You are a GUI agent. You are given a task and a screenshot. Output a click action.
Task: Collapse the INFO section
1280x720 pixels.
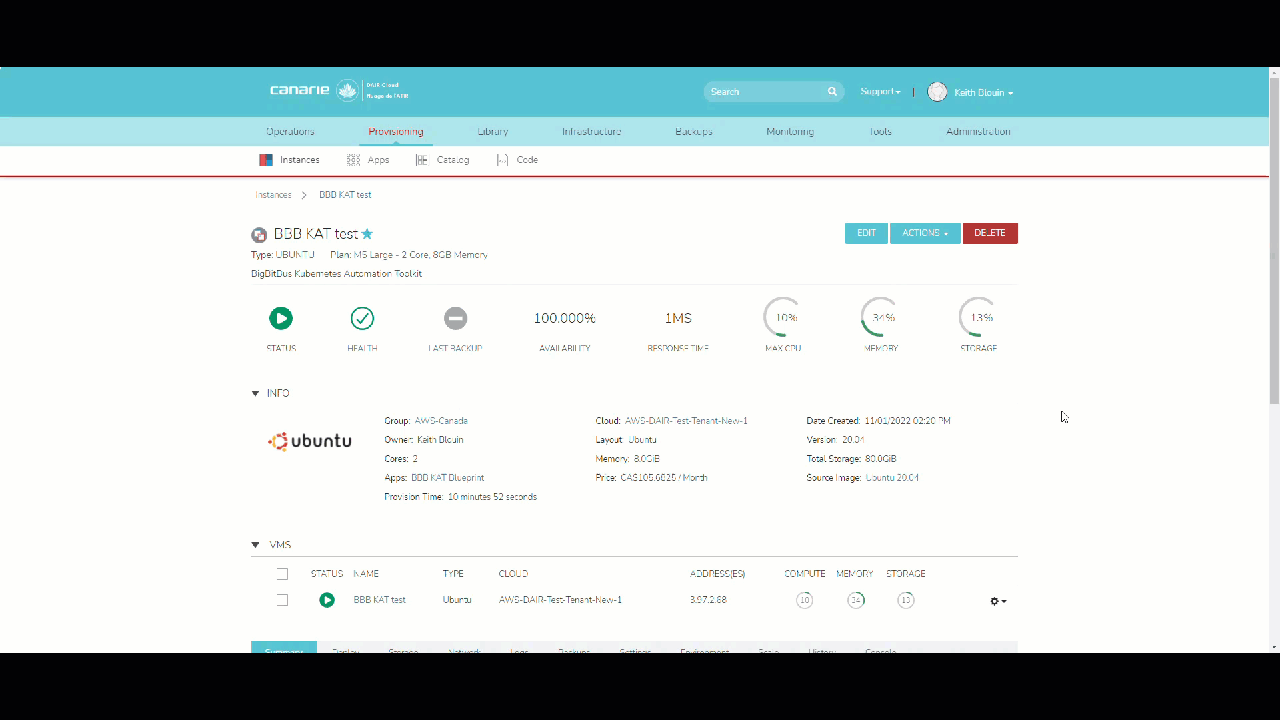pos(256,394)
